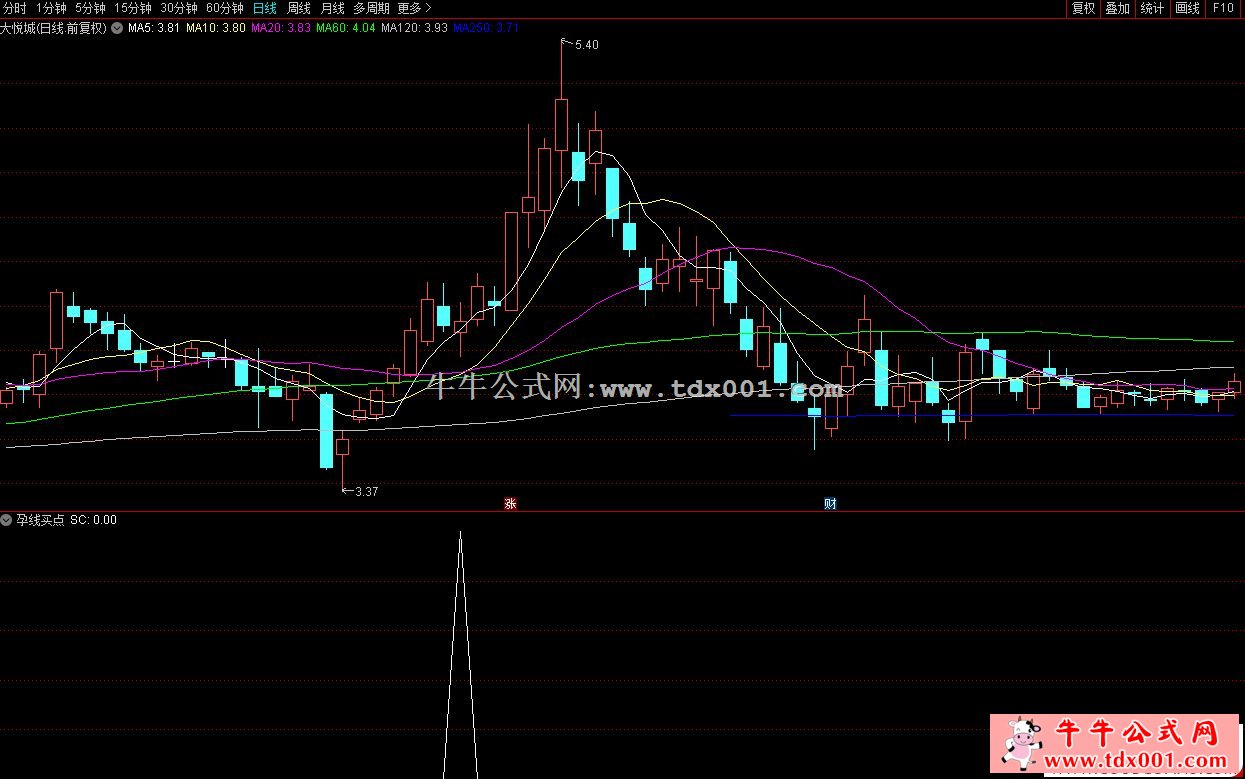1245x779 pixels.
Task: Click the MA120: 3.93 label
Action: point(415,28)
